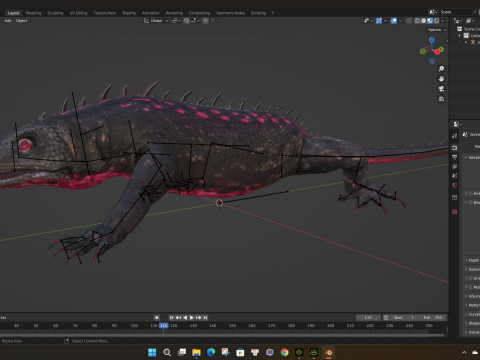Toggle X-ray mode

[409, 21]
